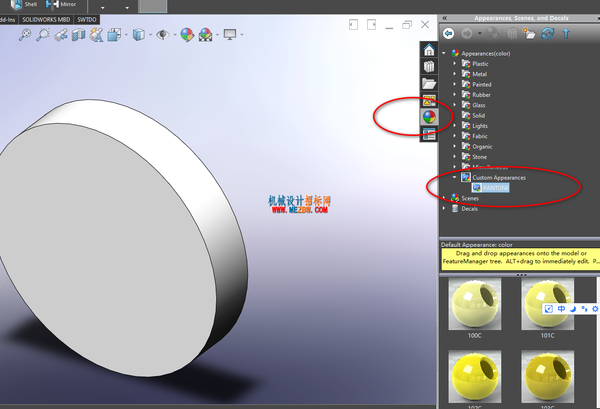Click the Zoom to Area magnifier

[x=43, y=35]
